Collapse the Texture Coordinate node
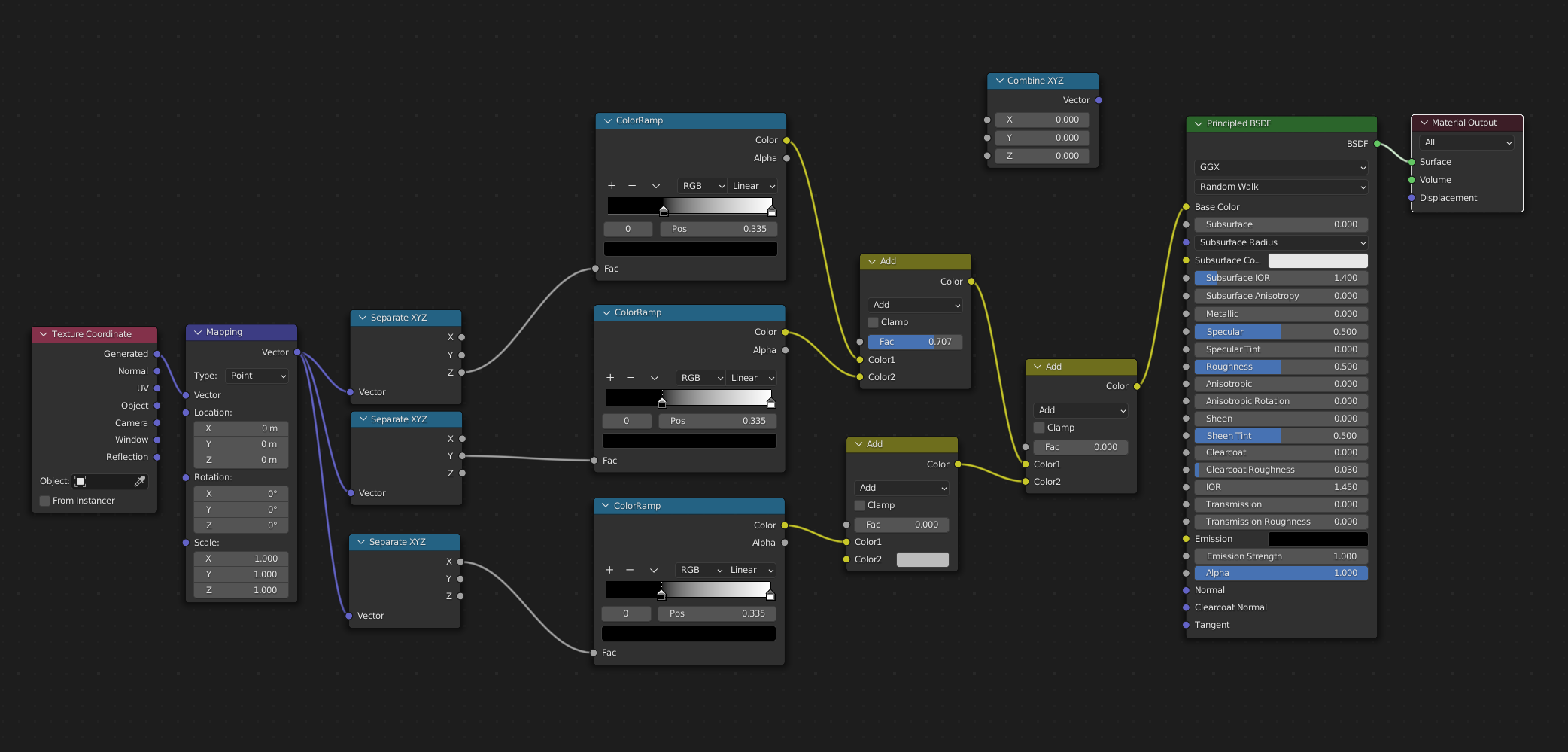 (44, 334)
